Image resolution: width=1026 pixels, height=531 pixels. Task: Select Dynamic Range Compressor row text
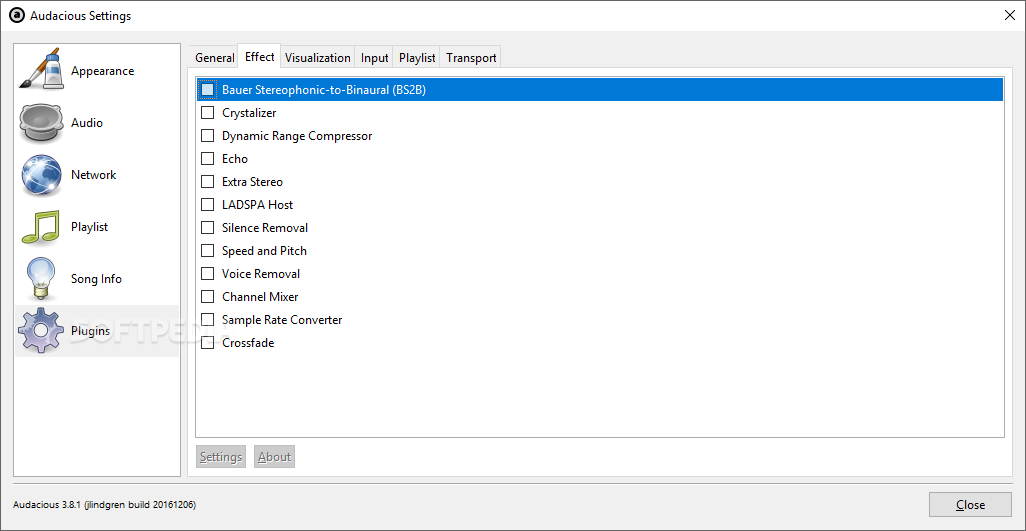[x=297, y=135]
